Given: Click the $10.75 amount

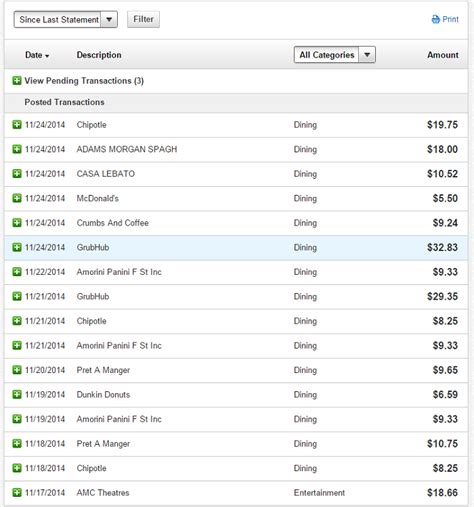Looking at the screenshot, I should [x=443, y=444].
